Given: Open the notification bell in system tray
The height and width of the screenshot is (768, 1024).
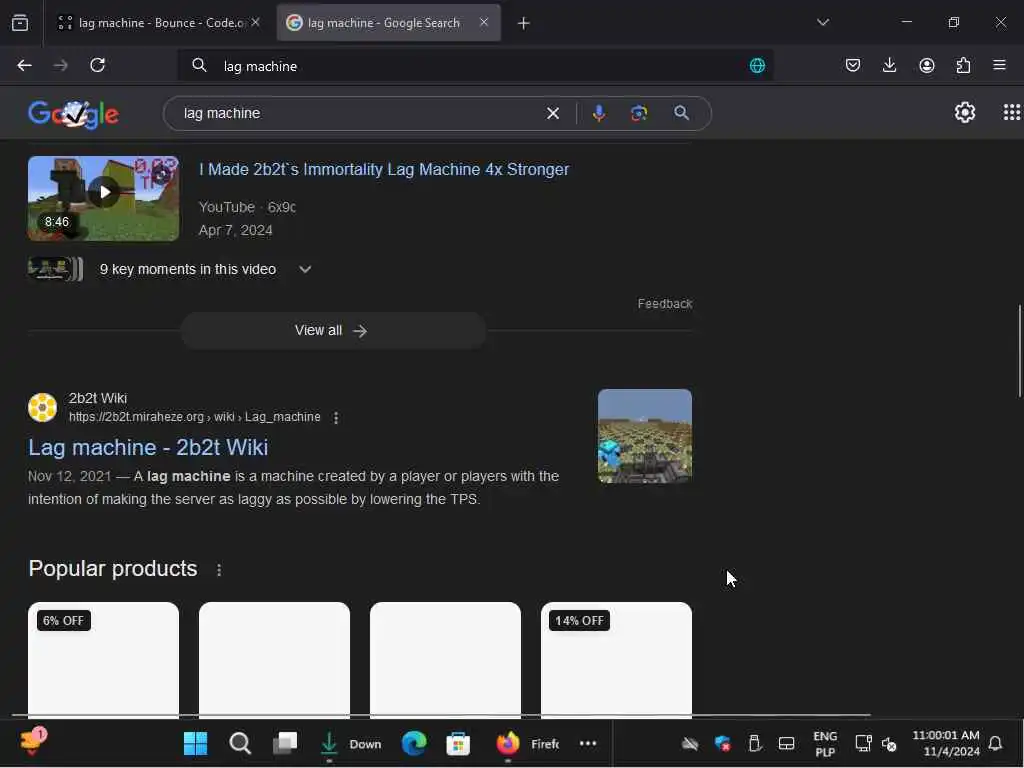Looking at the screenshot, I should pos(995,744).
